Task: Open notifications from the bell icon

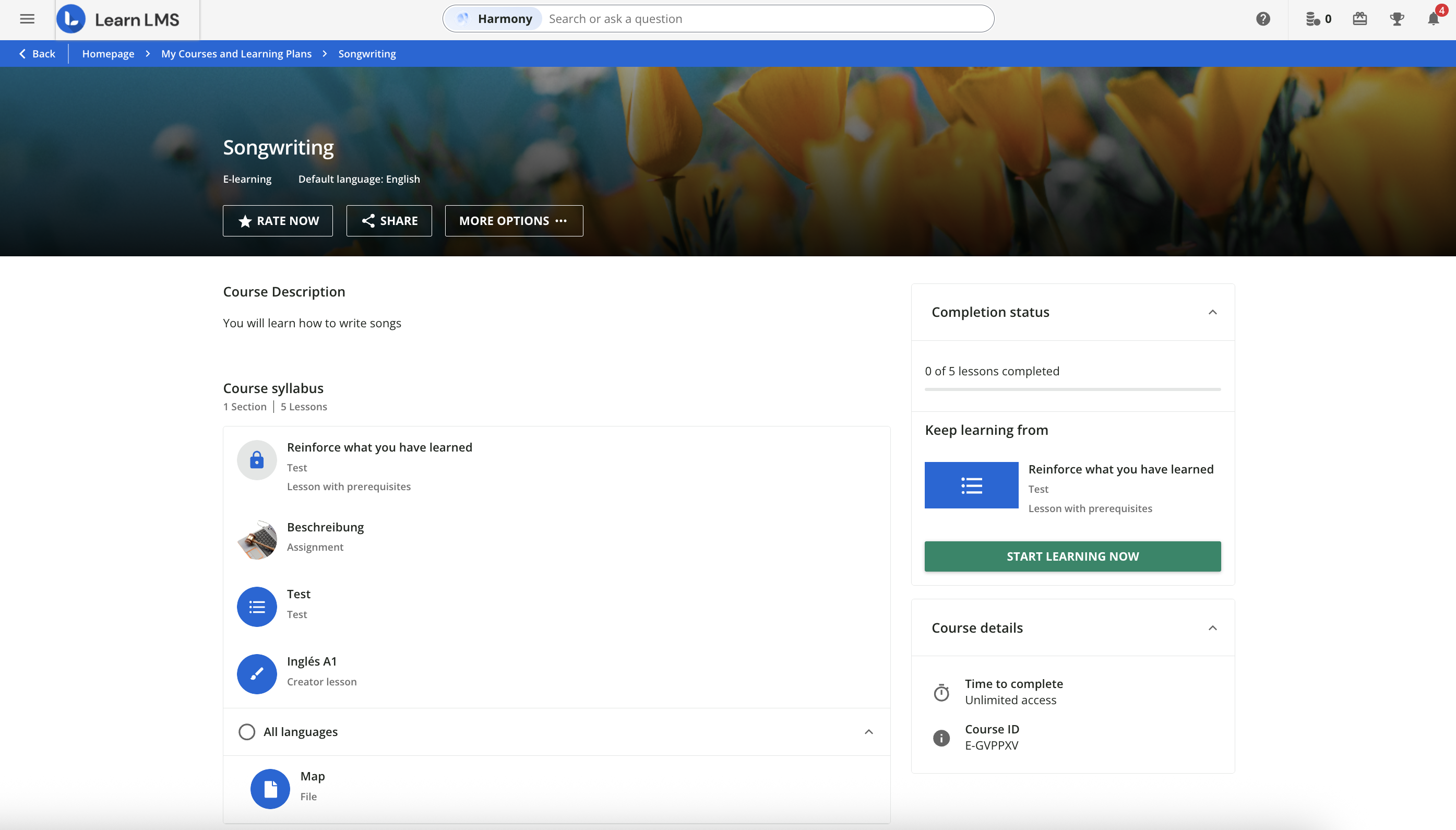Action: [1433, 19]
